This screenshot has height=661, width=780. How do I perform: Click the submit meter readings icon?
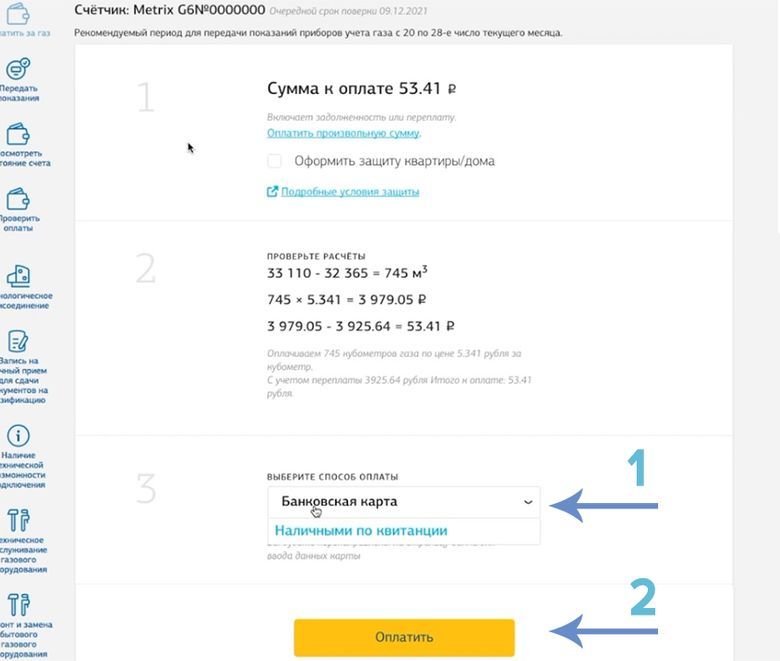coord(18,69)
